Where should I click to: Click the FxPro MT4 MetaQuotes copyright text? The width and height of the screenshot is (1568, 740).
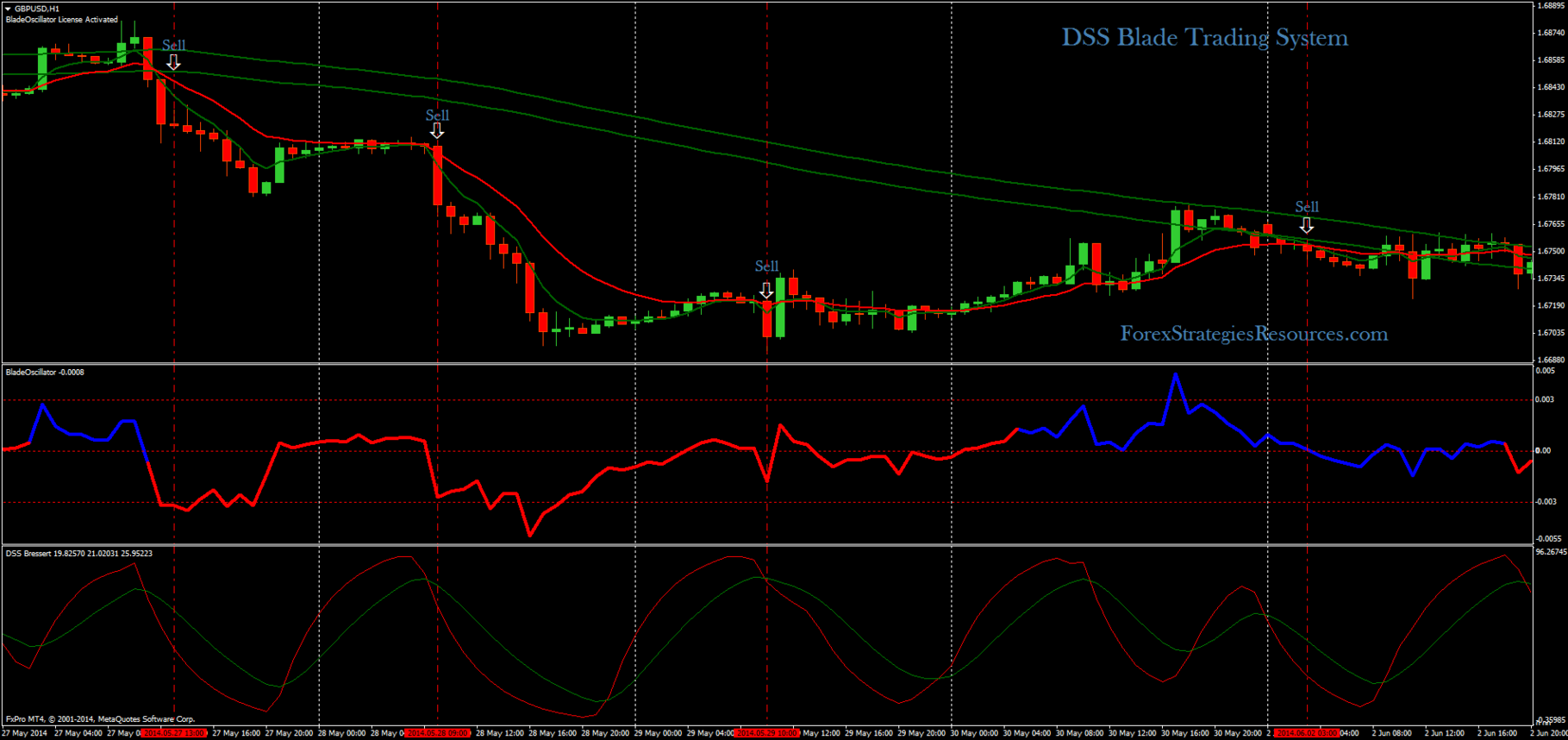(100, 718)
